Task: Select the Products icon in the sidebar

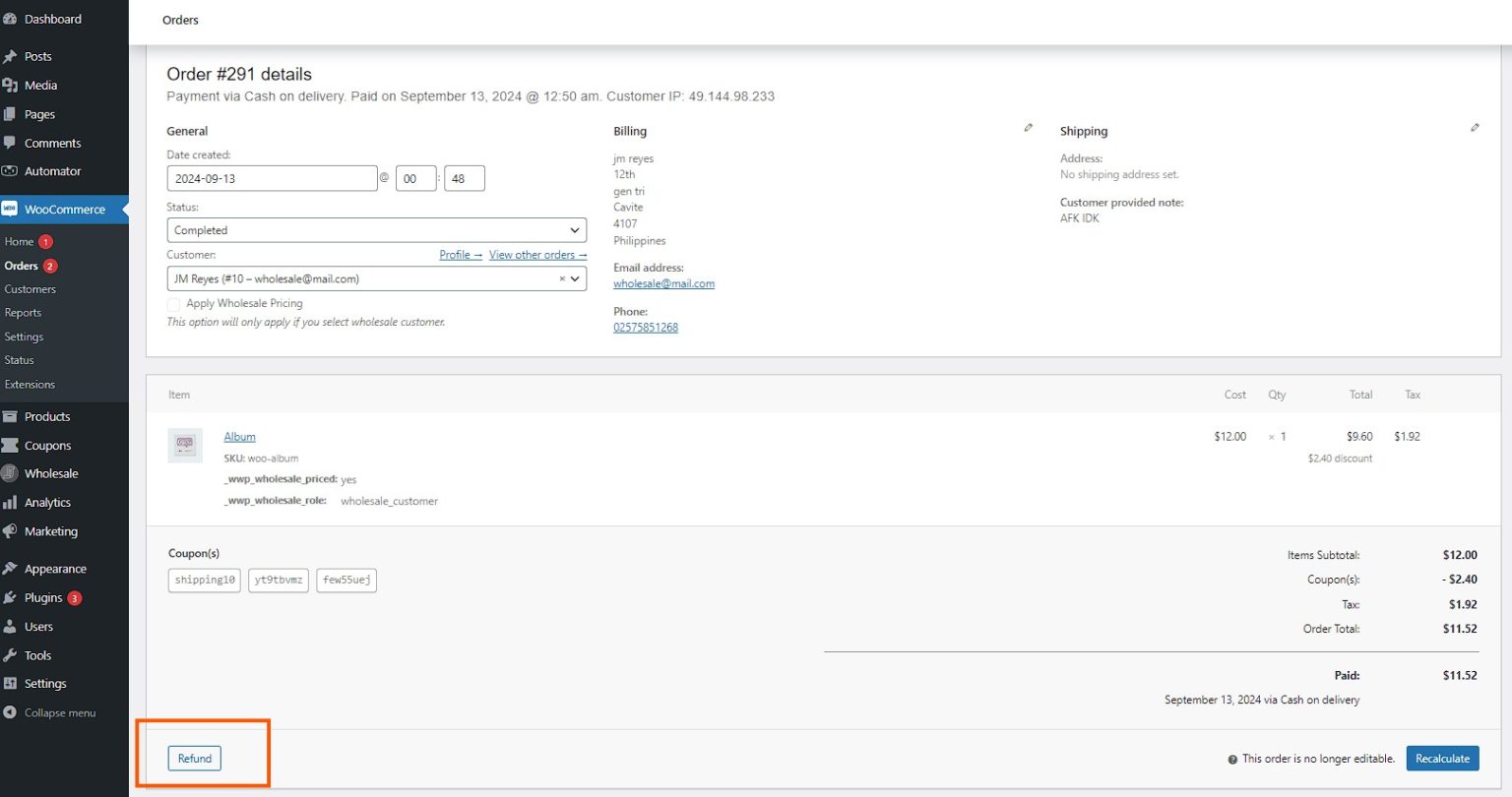Action: (15, 416)
